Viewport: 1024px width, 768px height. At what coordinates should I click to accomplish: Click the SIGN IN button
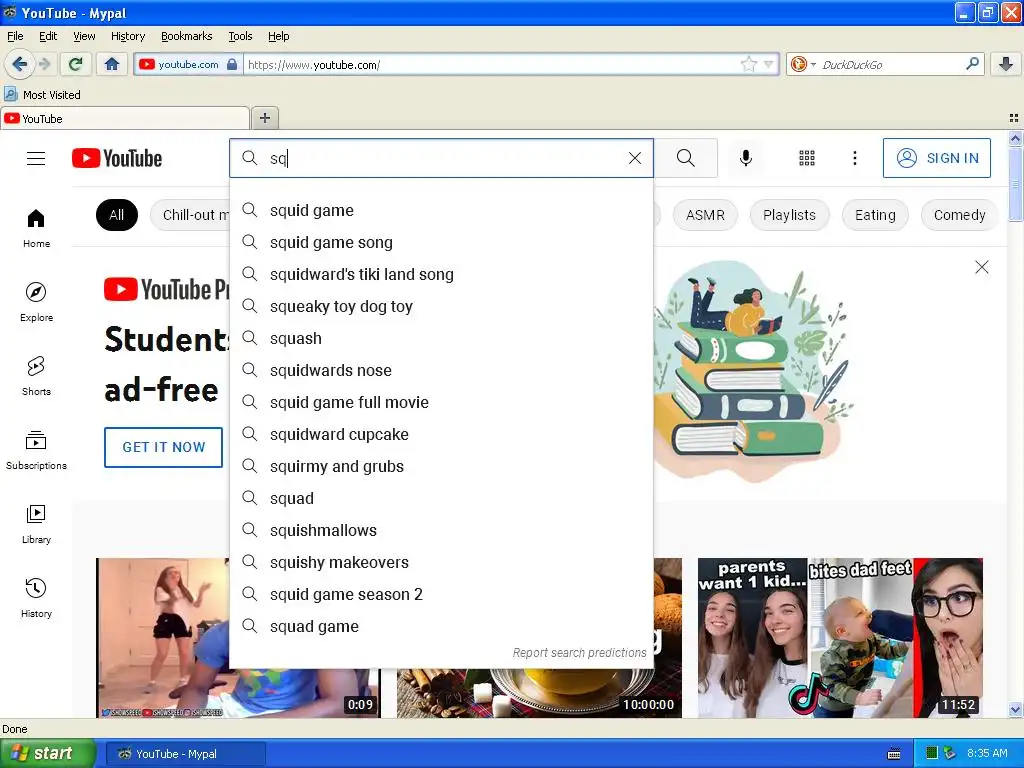pos(936,158)
